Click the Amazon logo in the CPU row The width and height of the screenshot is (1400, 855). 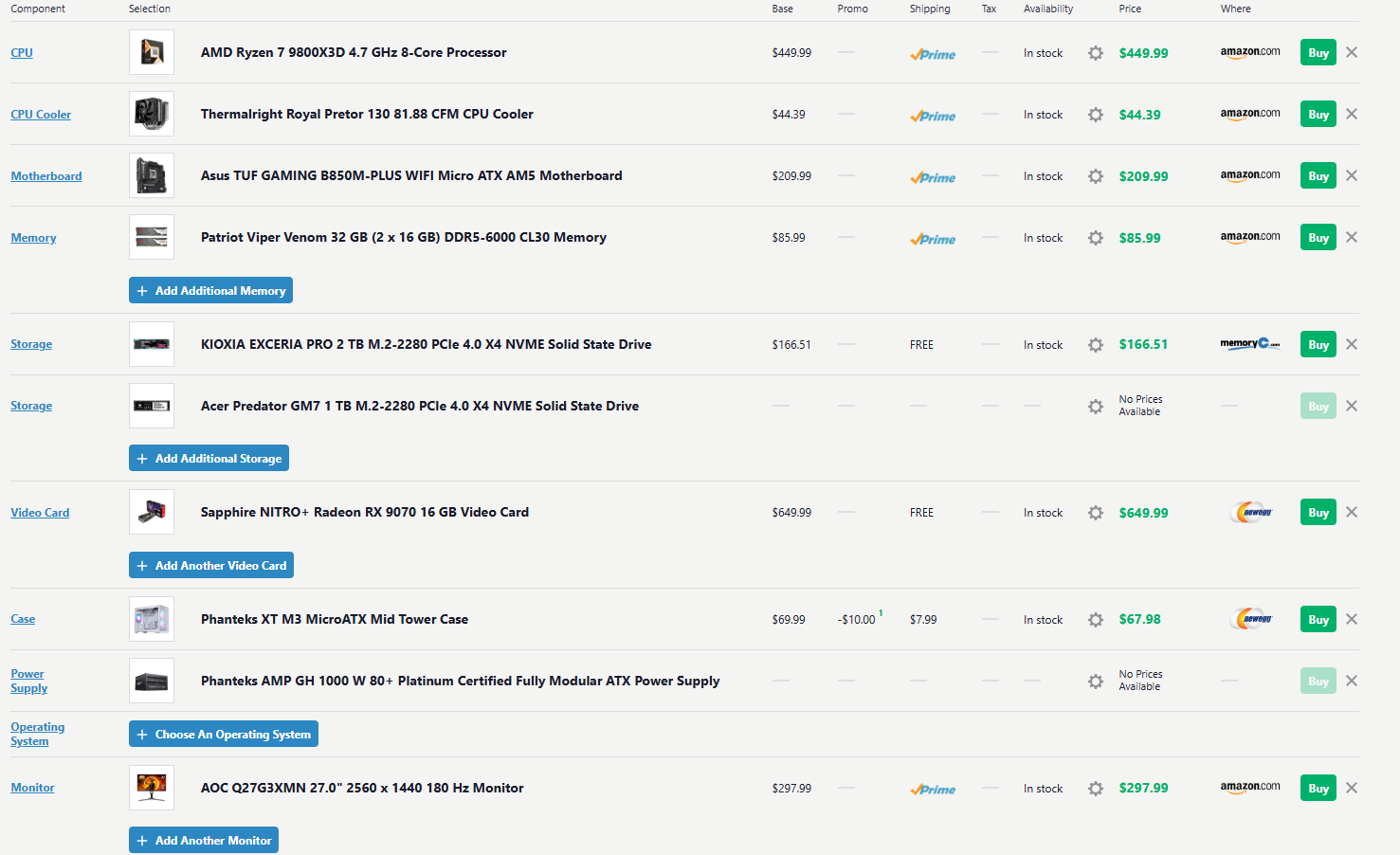pyautogui.click(x=1250, y=53)
